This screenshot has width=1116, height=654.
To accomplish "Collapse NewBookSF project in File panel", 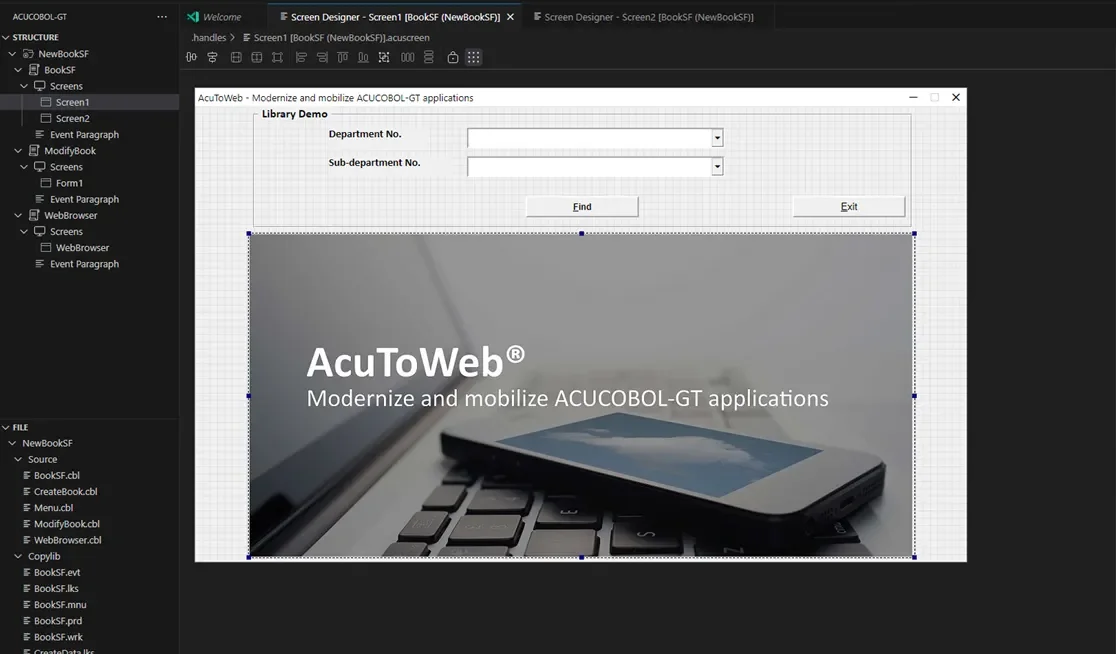I will pos(12,443).
